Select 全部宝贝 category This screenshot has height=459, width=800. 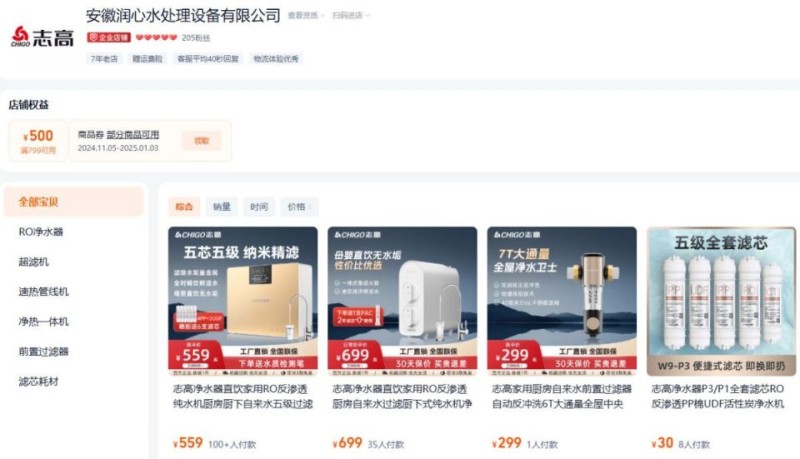point(74,202)
